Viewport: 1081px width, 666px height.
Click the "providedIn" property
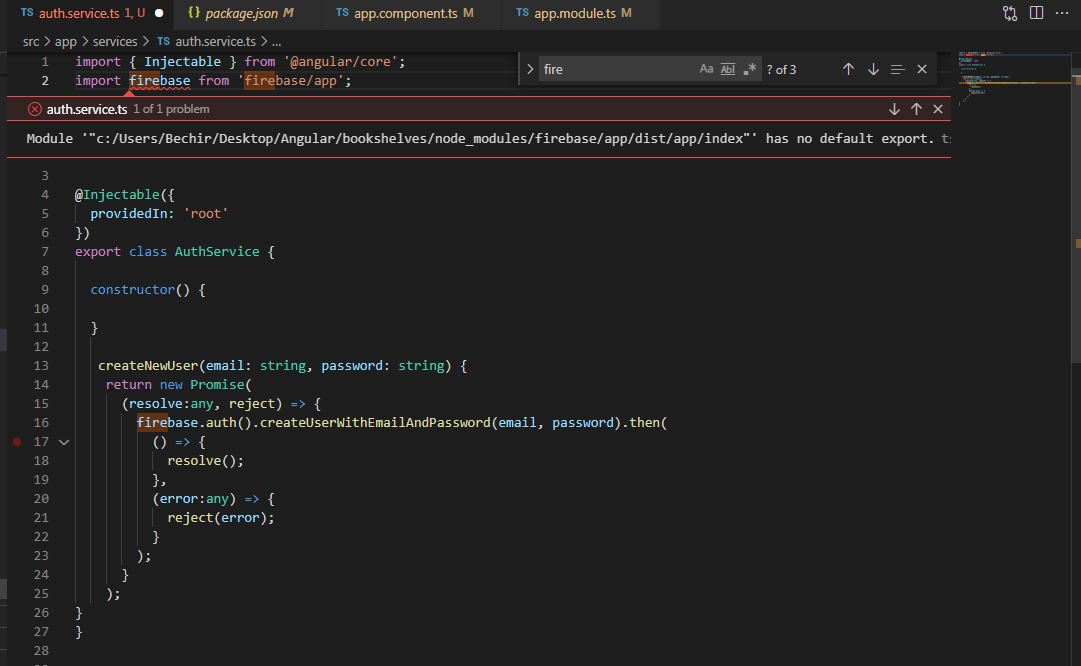(x=129, y=214)
